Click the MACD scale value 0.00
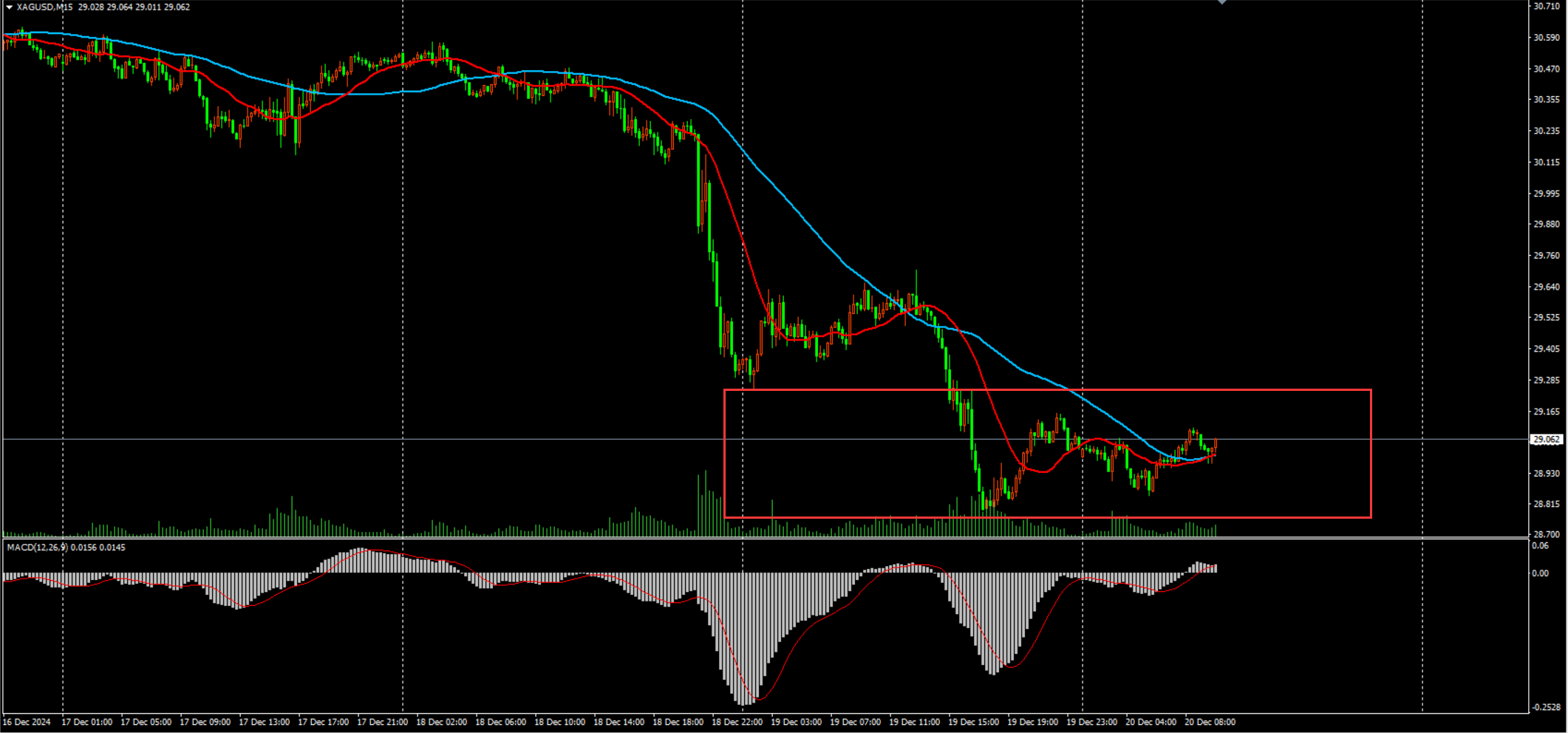1568x733 pixels. [x=1541, y=573]
